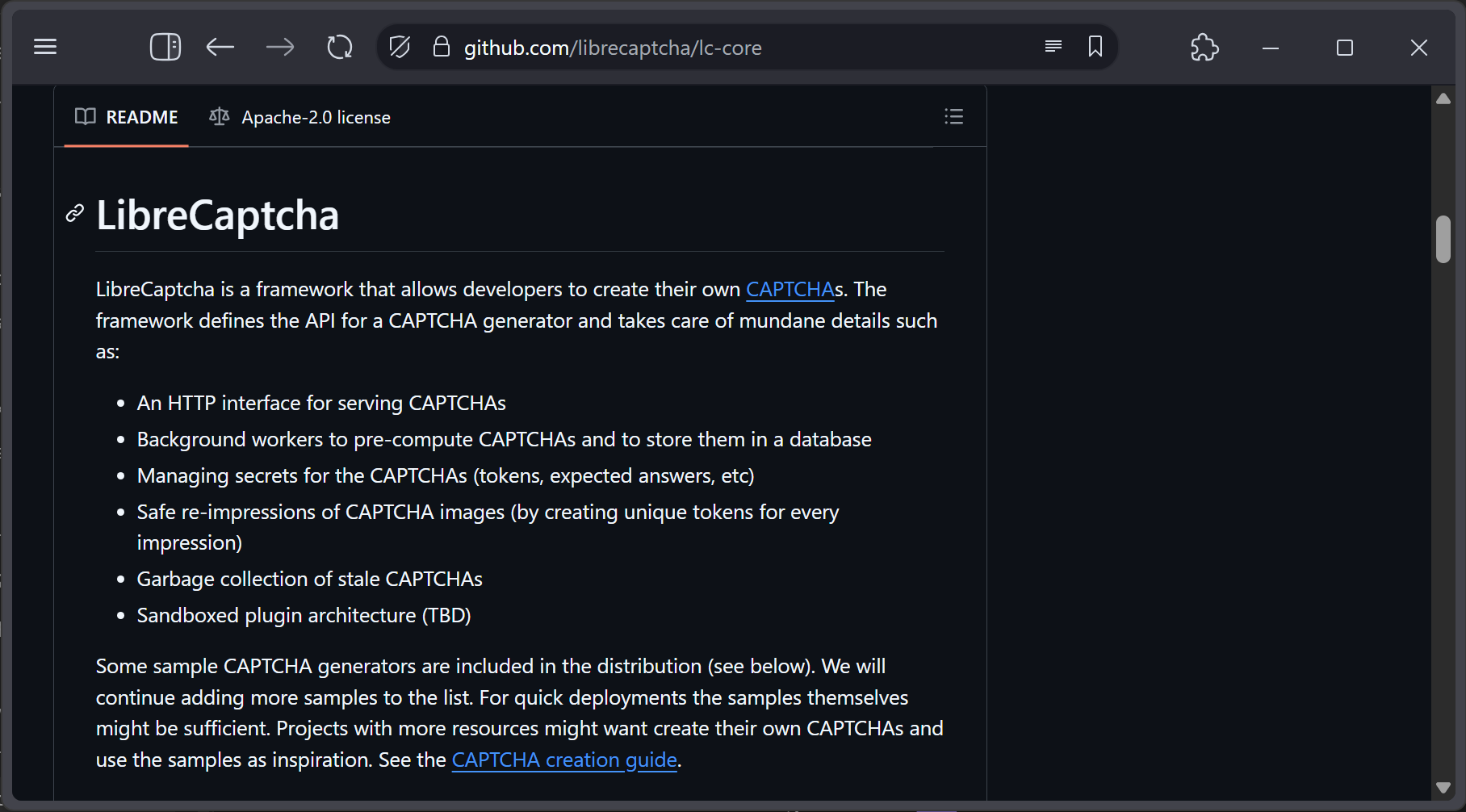Open the CAPTCHA creation guide link

[564, 760]
